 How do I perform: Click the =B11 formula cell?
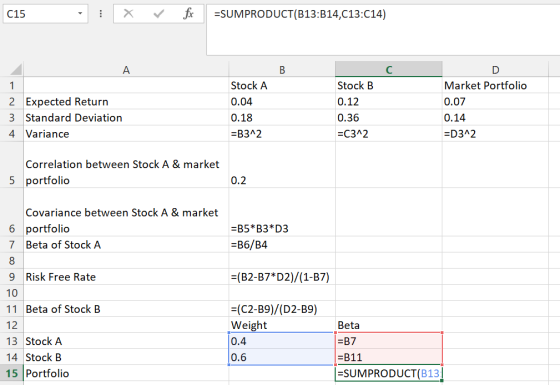389,357
